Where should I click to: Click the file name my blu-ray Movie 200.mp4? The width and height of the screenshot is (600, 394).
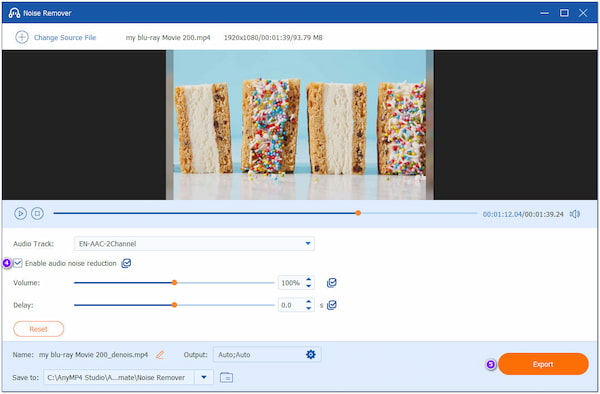pyautogui.click(x=168, y=37)
